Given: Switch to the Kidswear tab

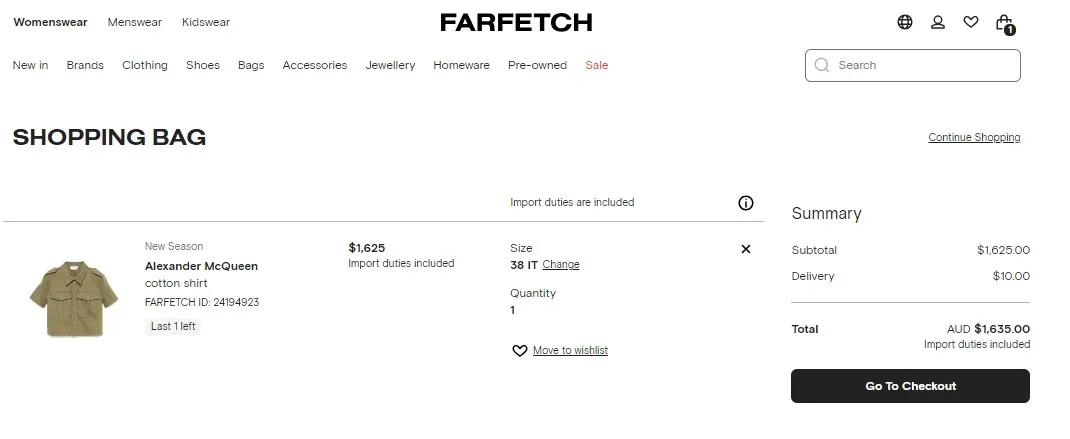Looking at the screenshot, I should (x=206, y=22).
